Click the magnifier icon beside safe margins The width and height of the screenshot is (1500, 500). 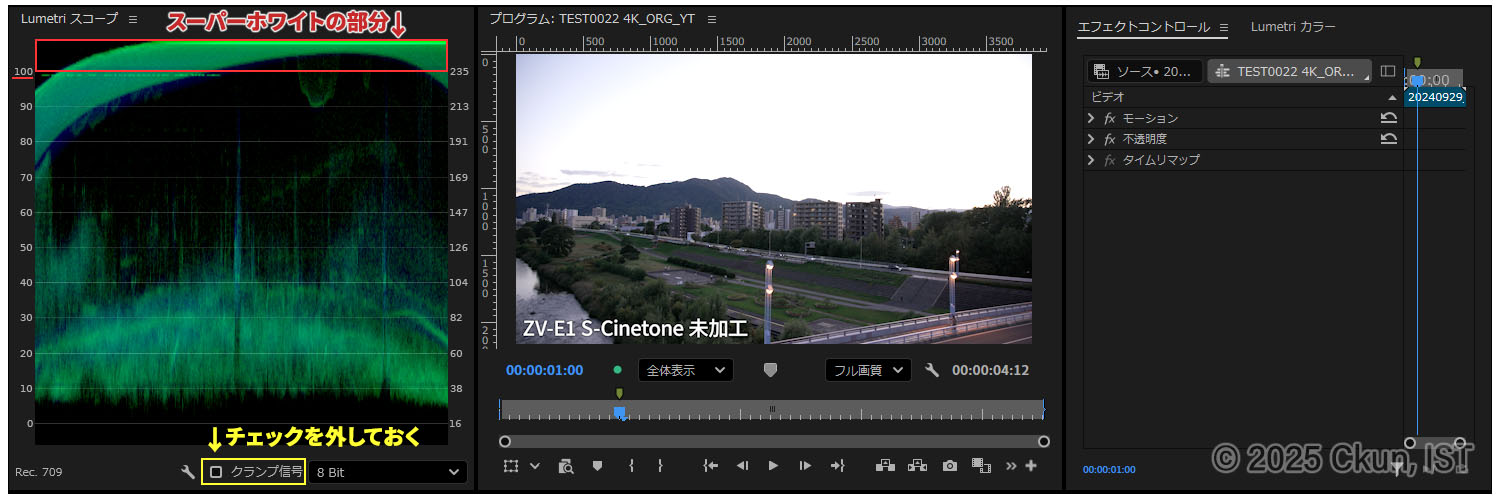tap(566, 466)
